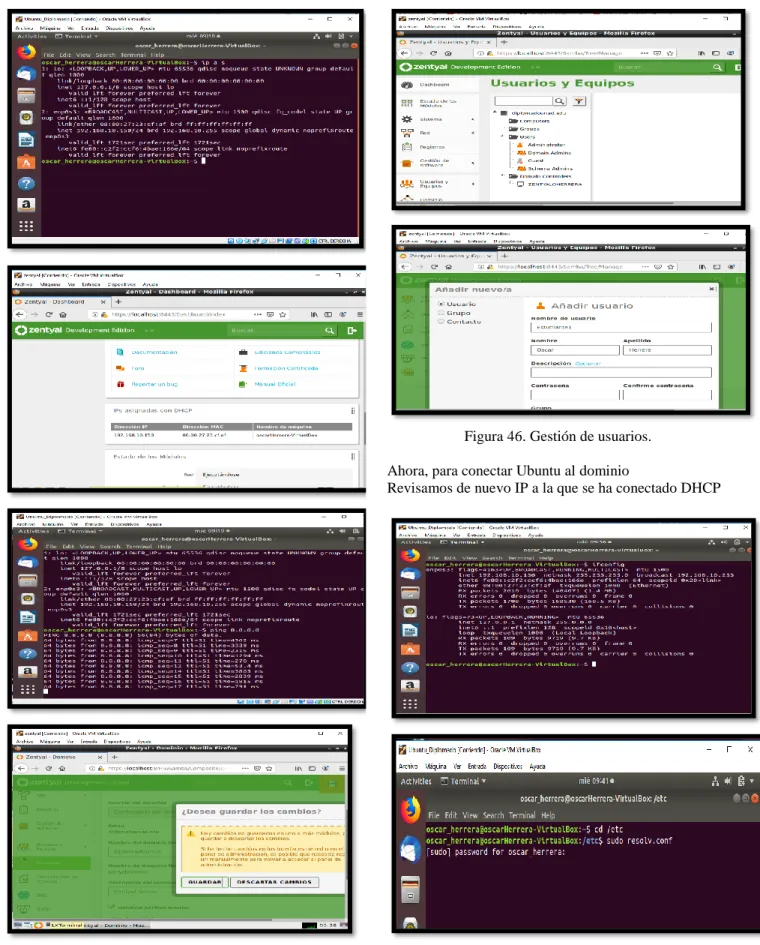
Task: Select the Grupo radio option
Action: tap(441, 313)
